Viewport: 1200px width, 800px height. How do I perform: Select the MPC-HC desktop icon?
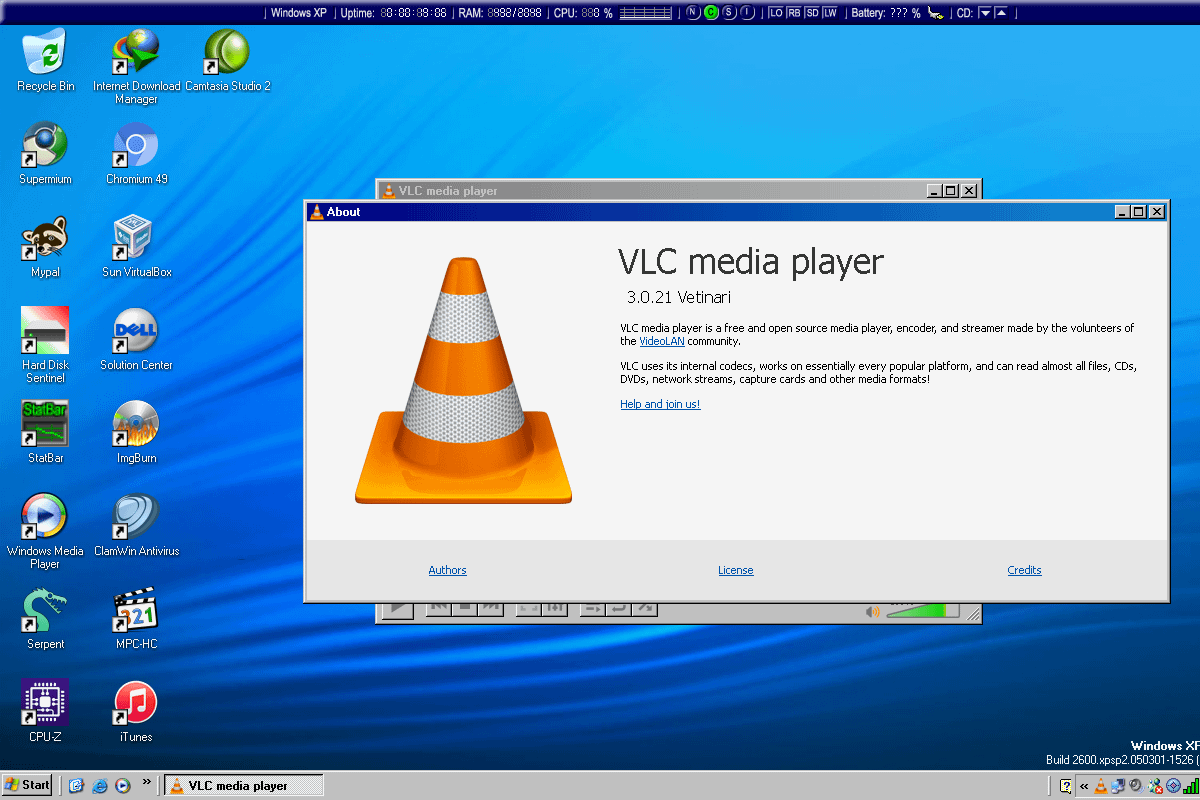click(136, 618)
